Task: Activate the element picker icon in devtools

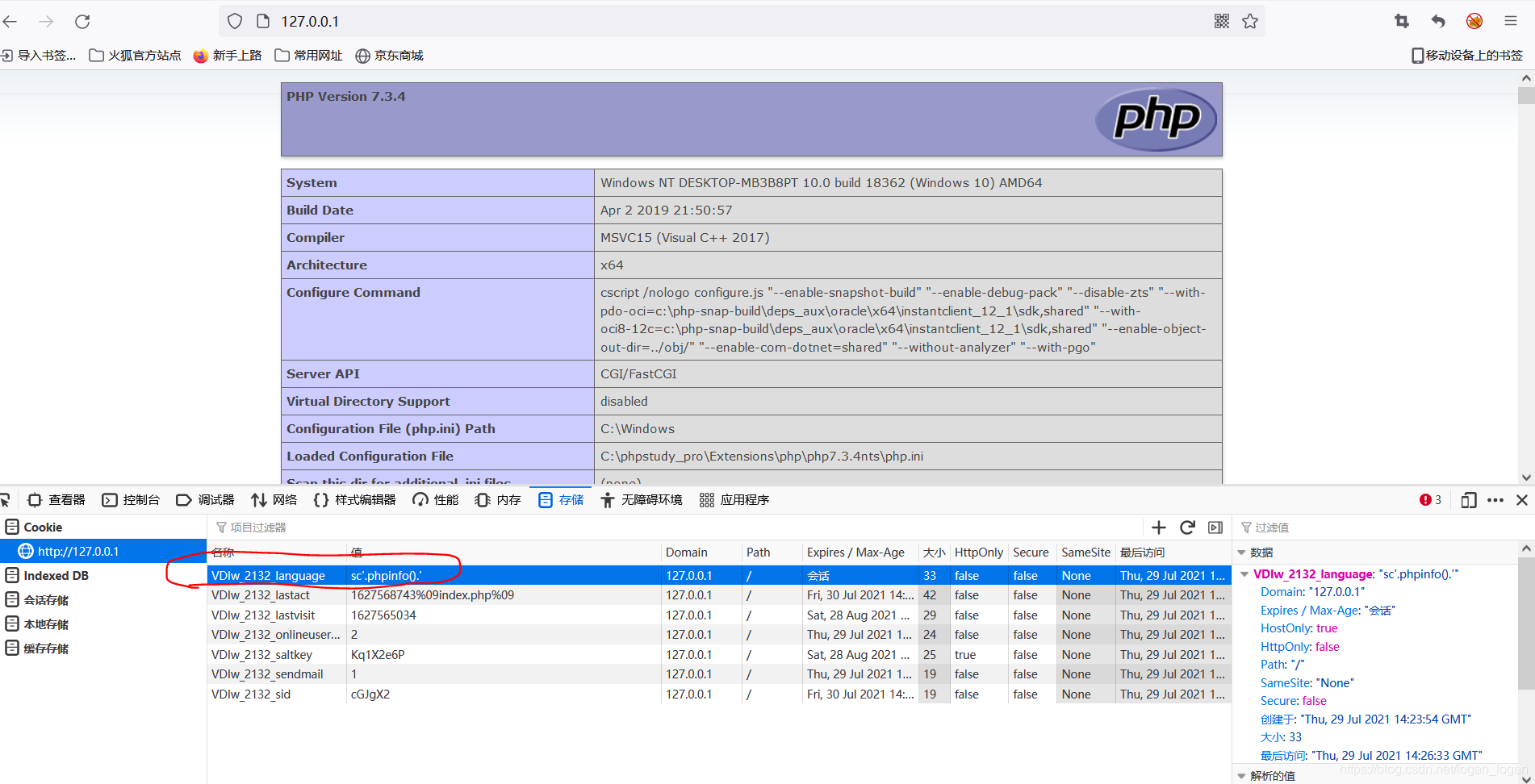Action: pos(5,500)
